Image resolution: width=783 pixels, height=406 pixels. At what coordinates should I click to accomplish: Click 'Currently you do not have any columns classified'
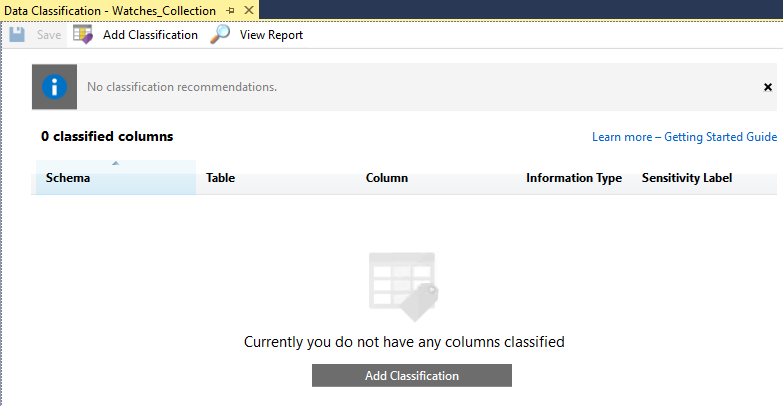tap(404, 342)
